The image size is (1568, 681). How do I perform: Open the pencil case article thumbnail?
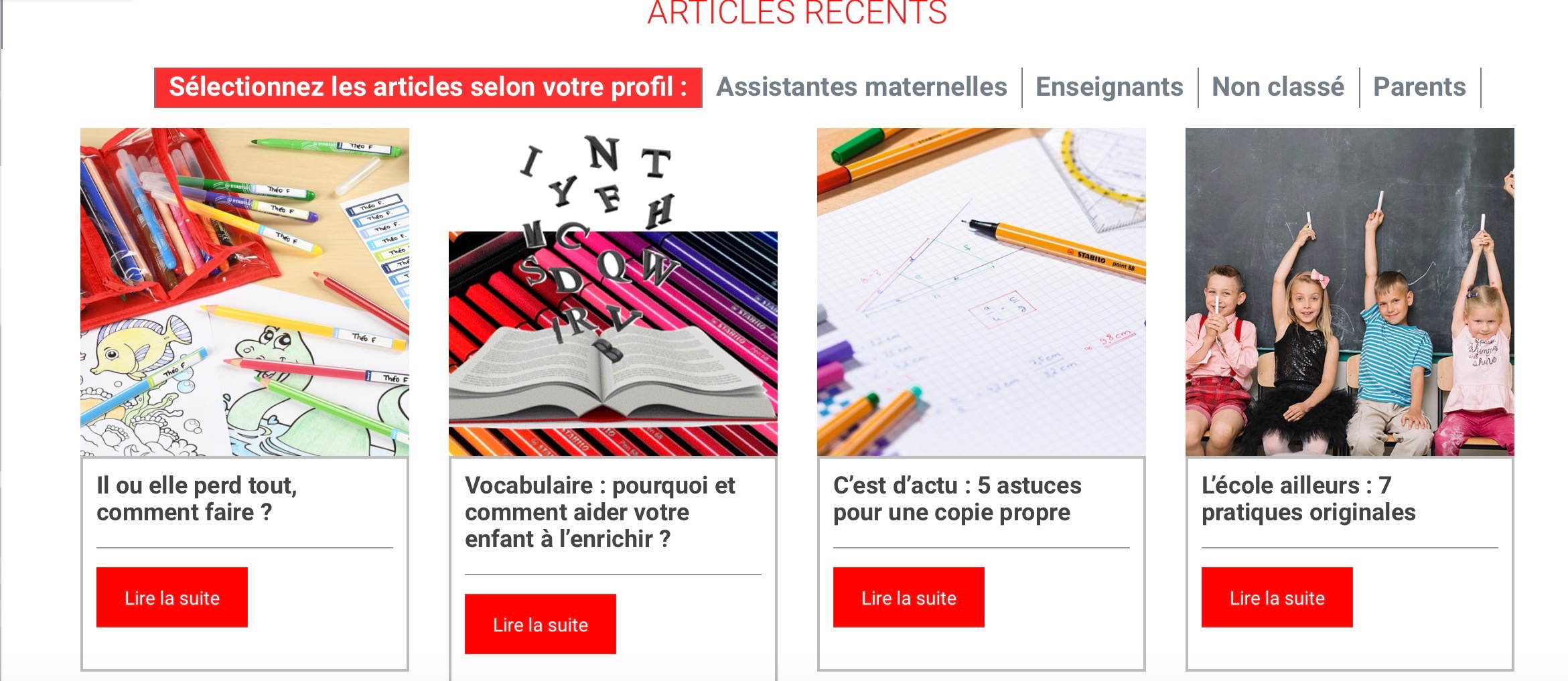coord(244,292)
